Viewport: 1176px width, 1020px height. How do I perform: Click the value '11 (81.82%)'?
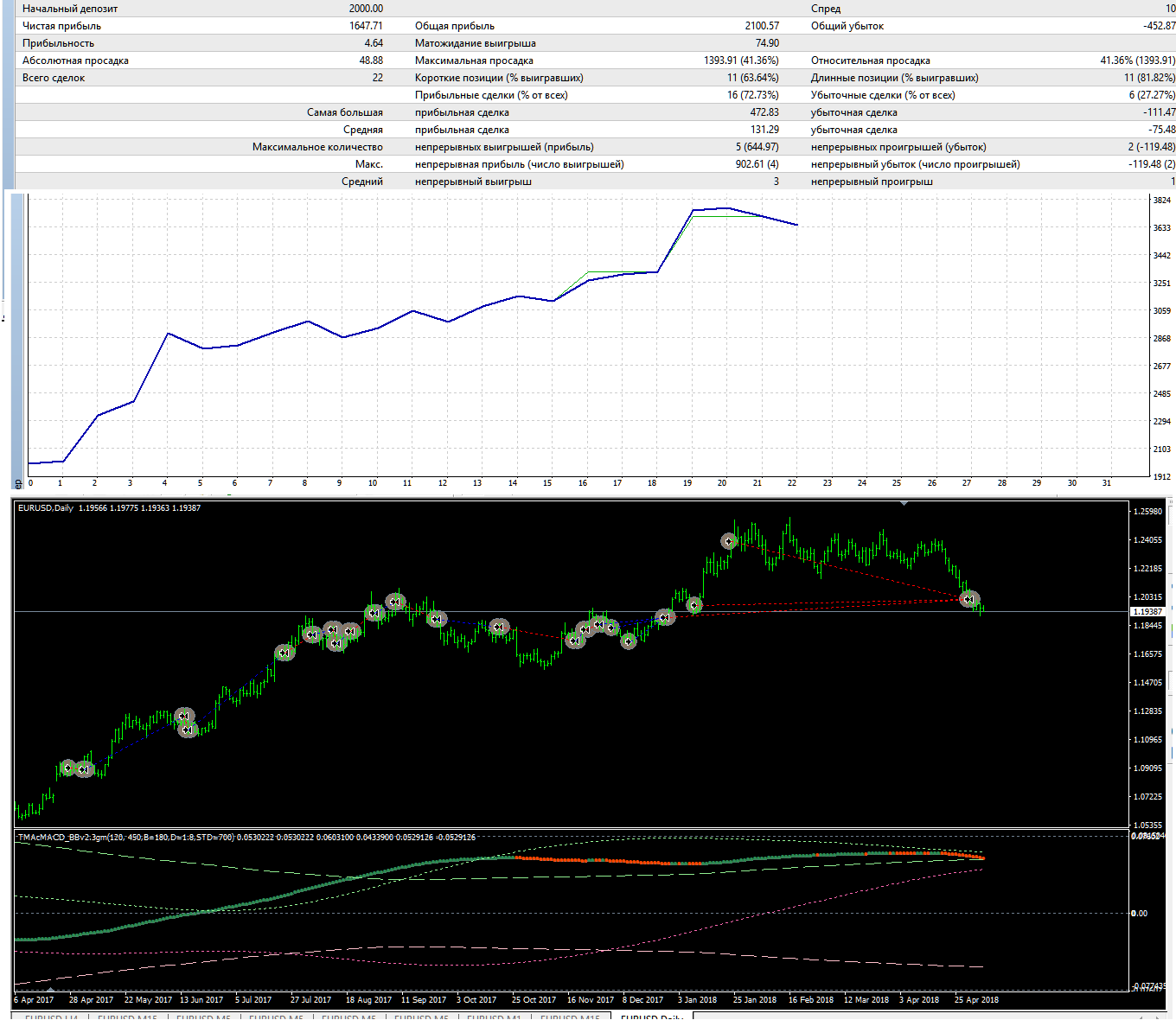[1149, 78]
